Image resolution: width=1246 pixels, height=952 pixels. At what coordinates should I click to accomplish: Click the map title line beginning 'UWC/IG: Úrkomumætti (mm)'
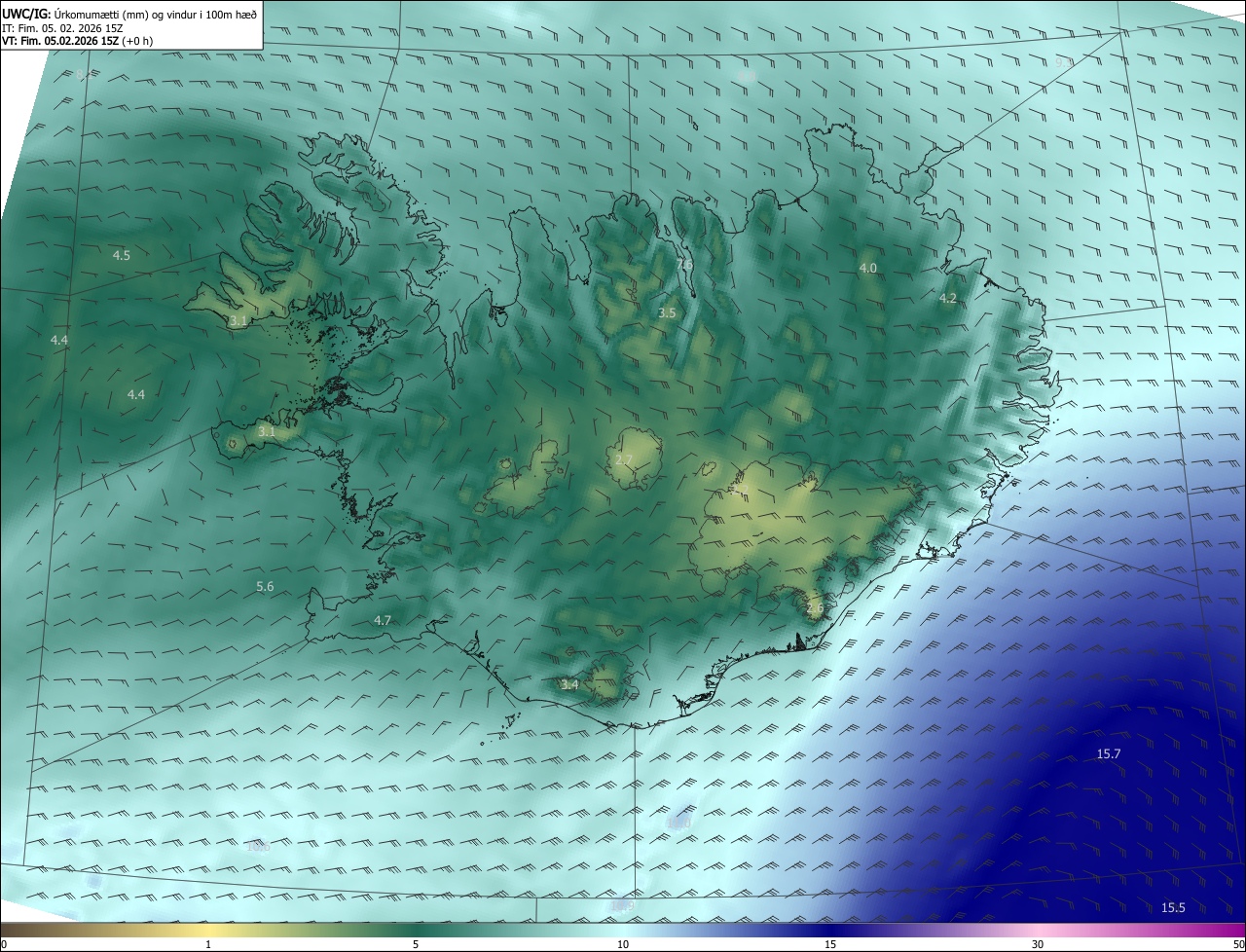[x=129, y=14]
